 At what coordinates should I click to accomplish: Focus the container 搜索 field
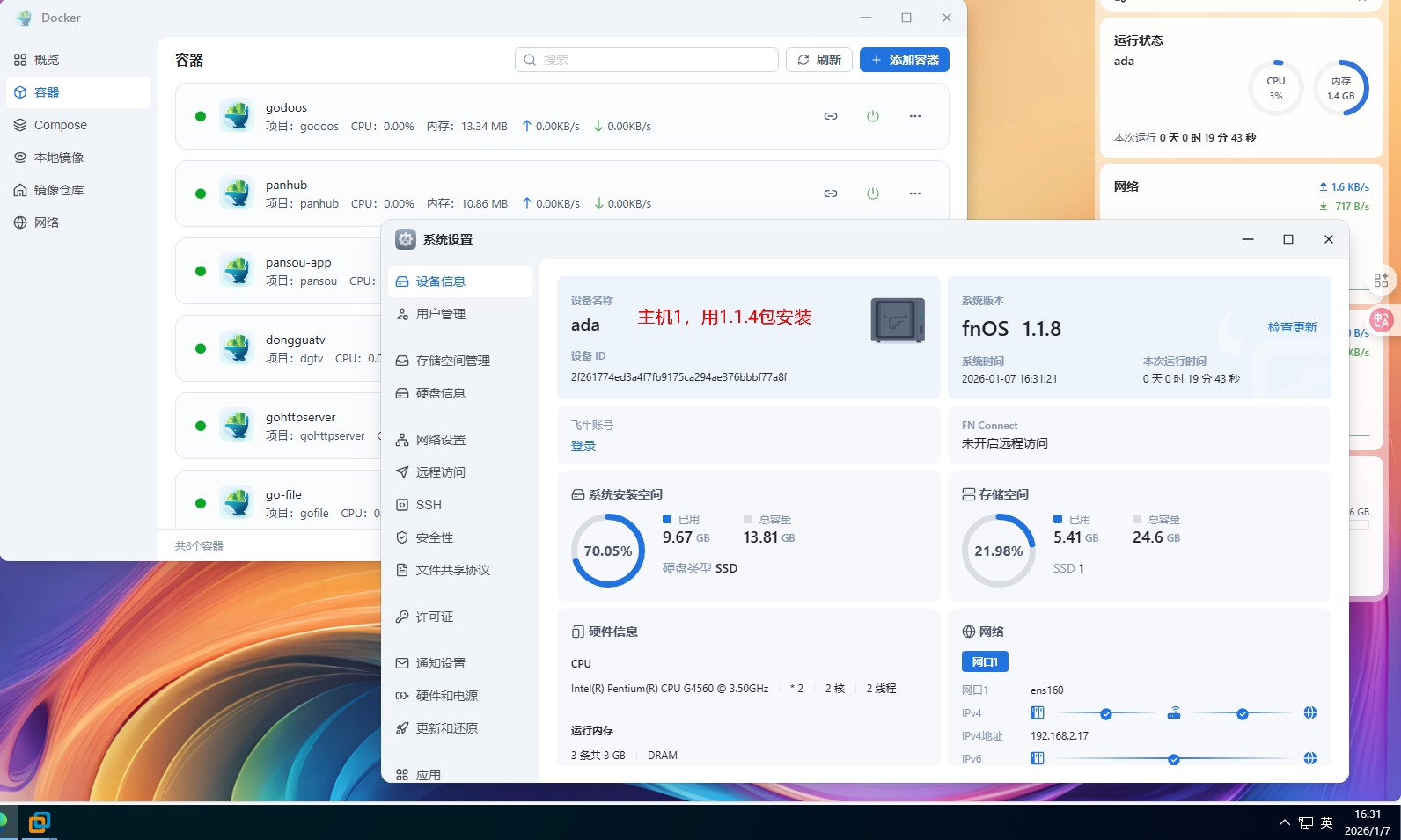[647, 60]
